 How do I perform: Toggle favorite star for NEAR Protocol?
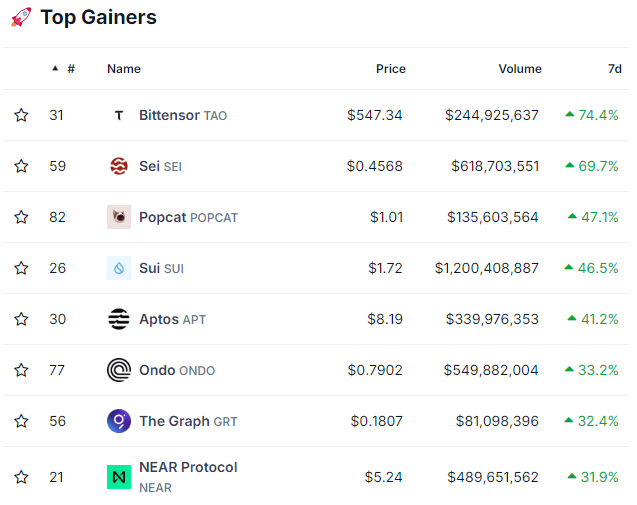coord(21,477)
